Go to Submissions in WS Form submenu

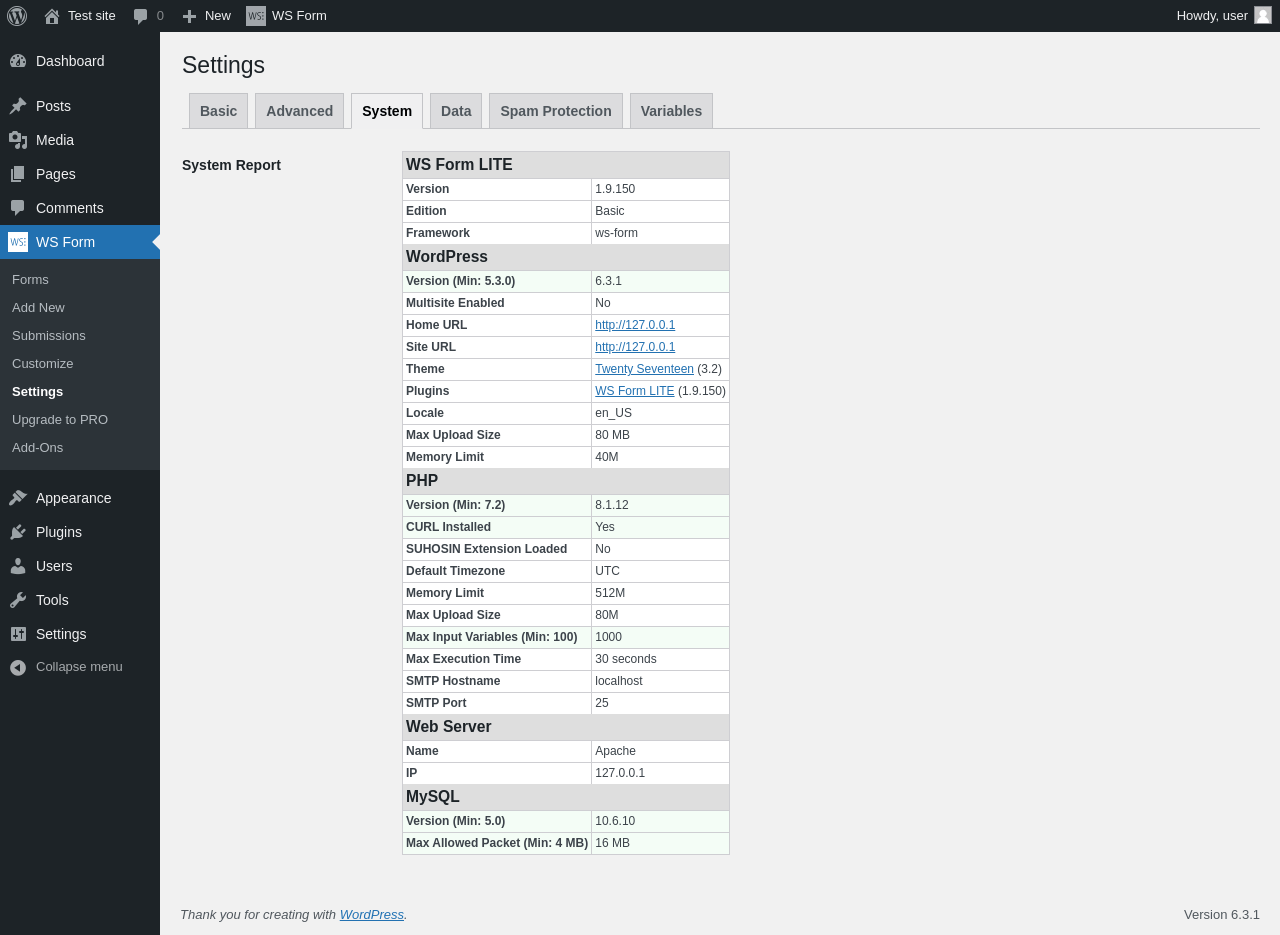pos(49,336)
